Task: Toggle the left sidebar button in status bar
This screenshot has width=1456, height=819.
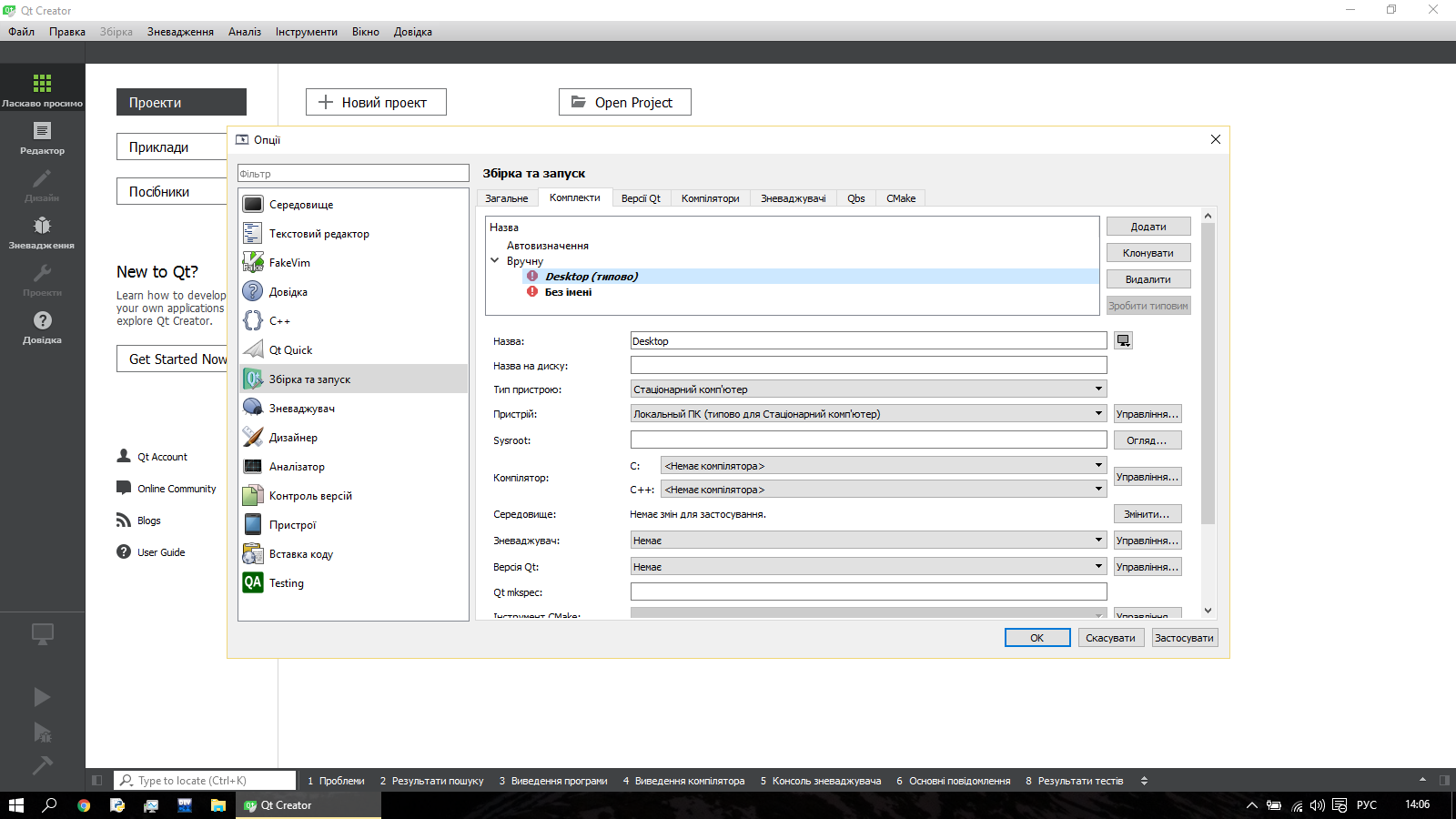Action: pos(97,781)
